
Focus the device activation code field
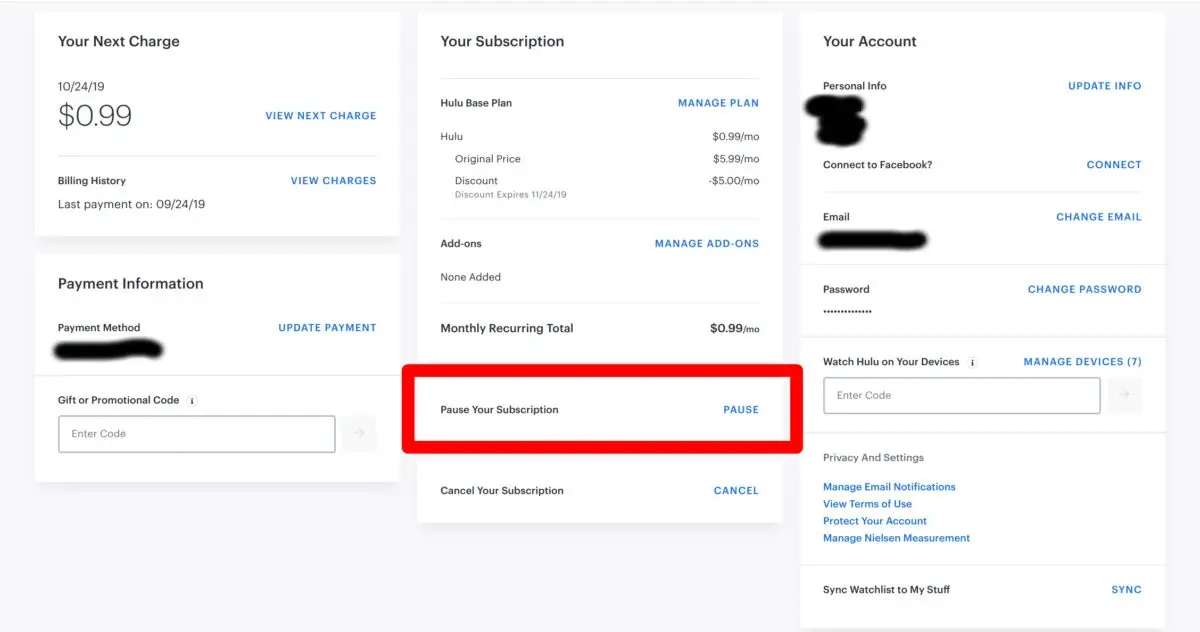pyautogui.click(x=962, y=396)
